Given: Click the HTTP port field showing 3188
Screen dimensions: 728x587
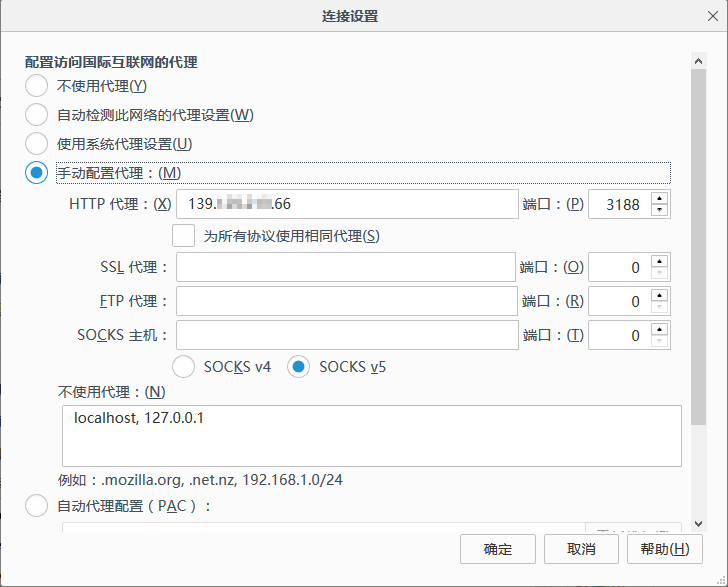Looking at the screenshot, I should (x=619, y=204).
